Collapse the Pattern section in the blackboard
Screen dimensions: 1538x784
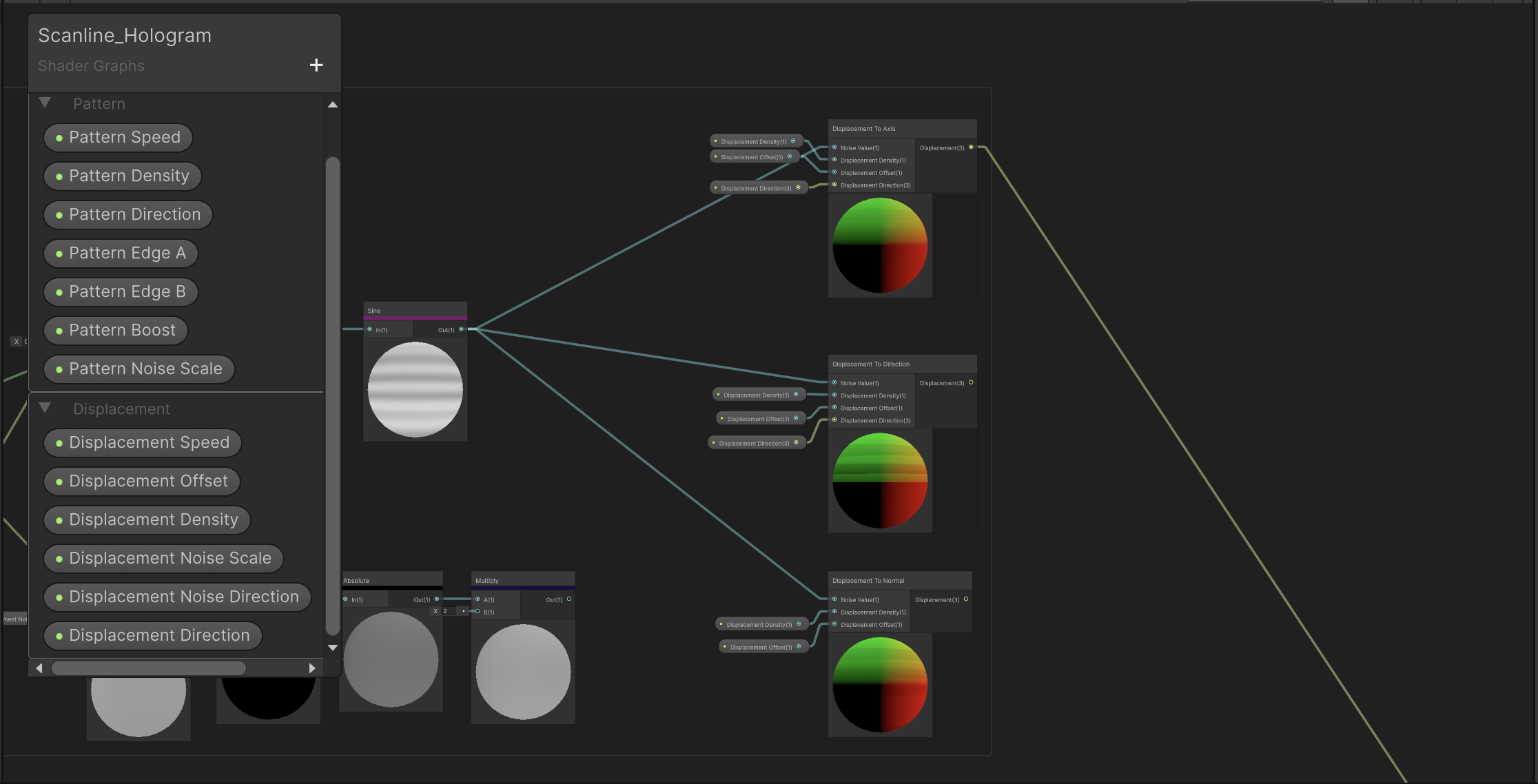(x=45, y=103)
